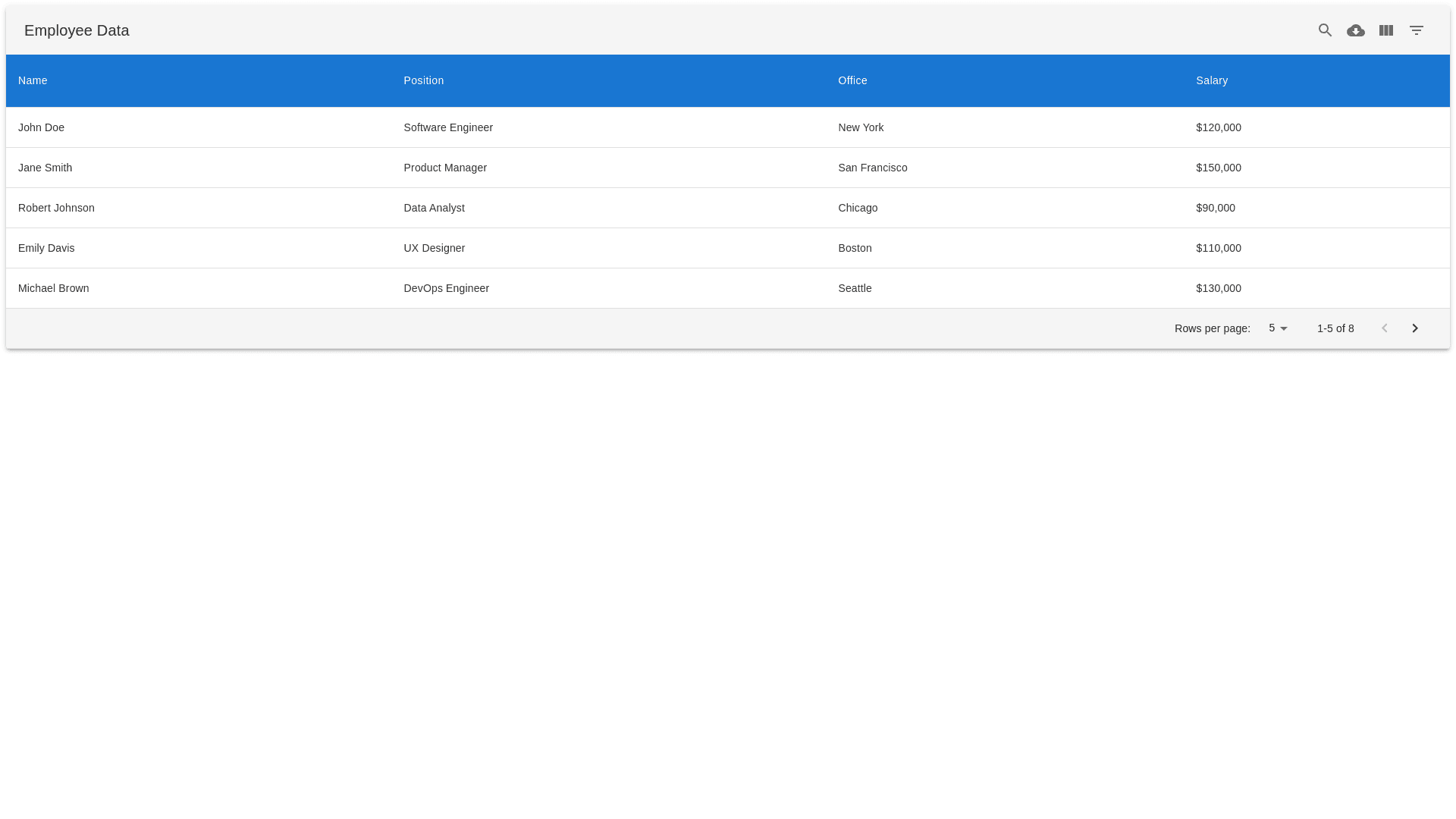The image size is (1456, 819).
Task: Open the view columns icon
Action: (1385, 30)
